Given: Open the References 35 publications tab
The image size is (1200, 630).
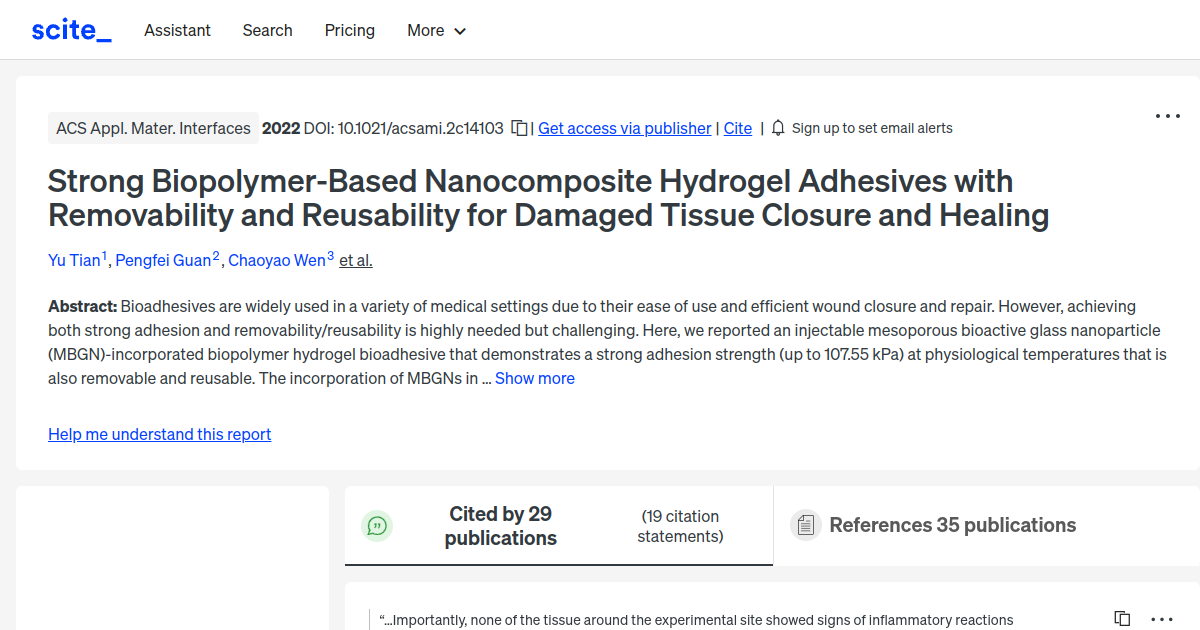Looking at the screenshot, I should [x=951, y=524].
